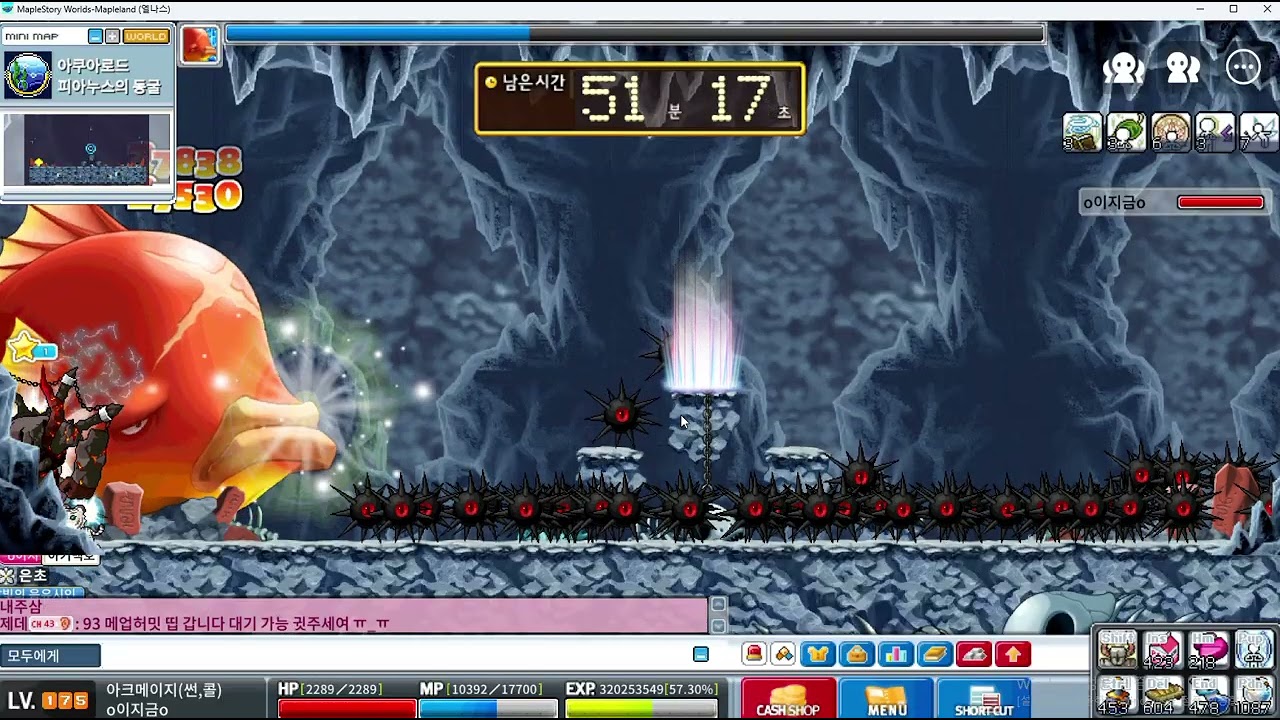
Task: Select the Pianus boss portrait icon
Action: [x=200, y=44]
